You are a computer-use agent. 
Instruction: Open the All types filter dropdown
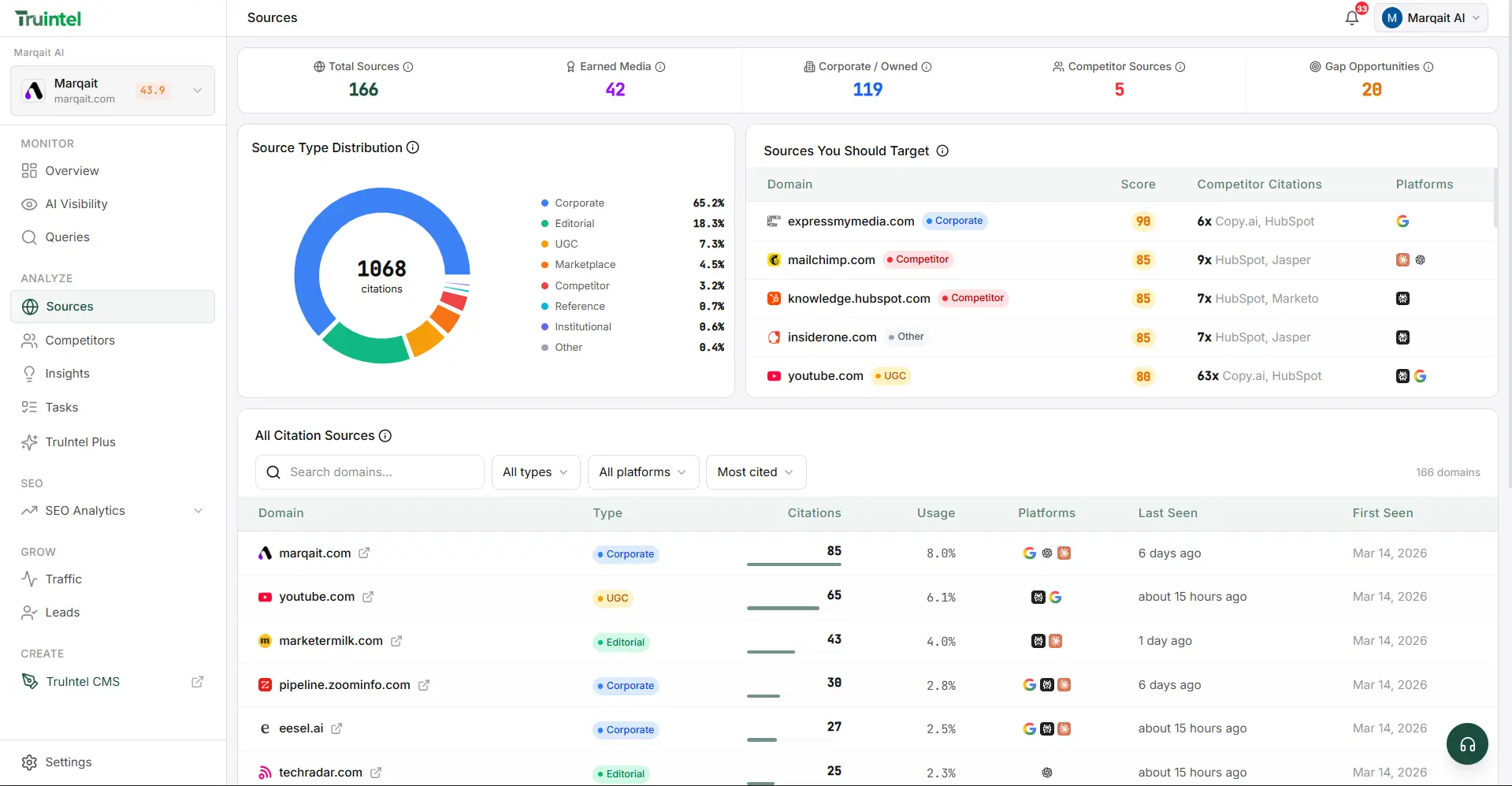click(535, 471)
